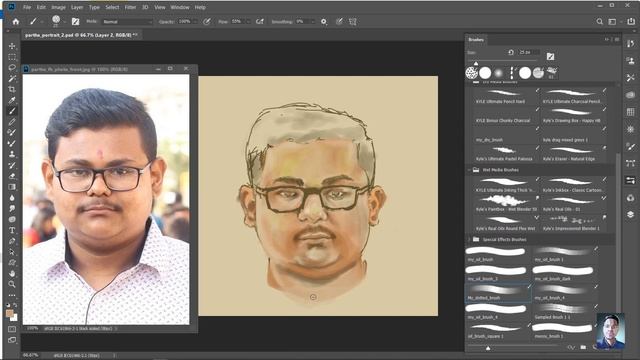
Task: Select the Rectangular Marquee tool
Action: pos(12,57)
